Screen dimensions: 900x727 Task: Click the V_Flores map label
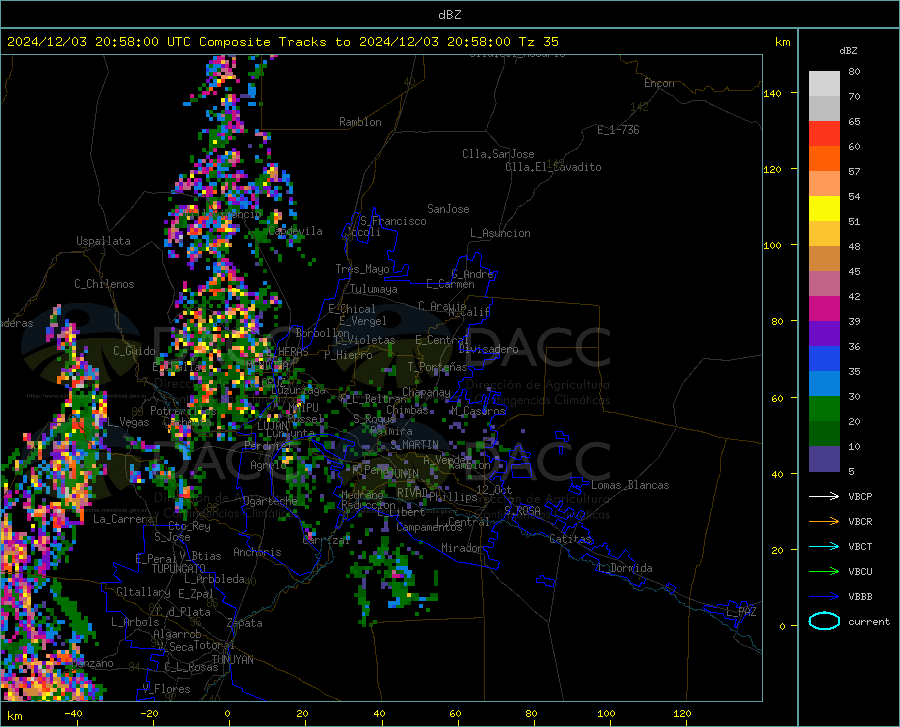(x=166, y=689)
